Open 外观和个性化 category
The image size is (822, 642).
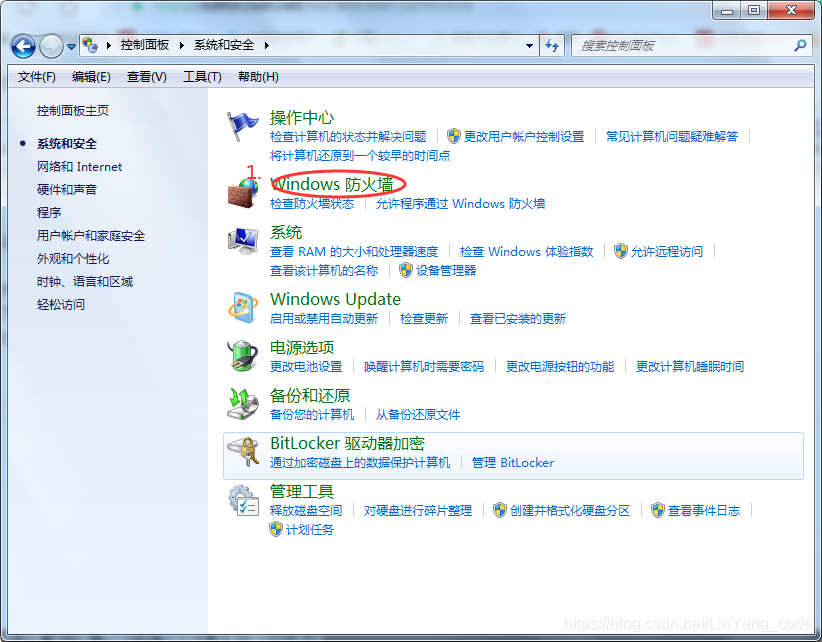(x=73, y=258)
